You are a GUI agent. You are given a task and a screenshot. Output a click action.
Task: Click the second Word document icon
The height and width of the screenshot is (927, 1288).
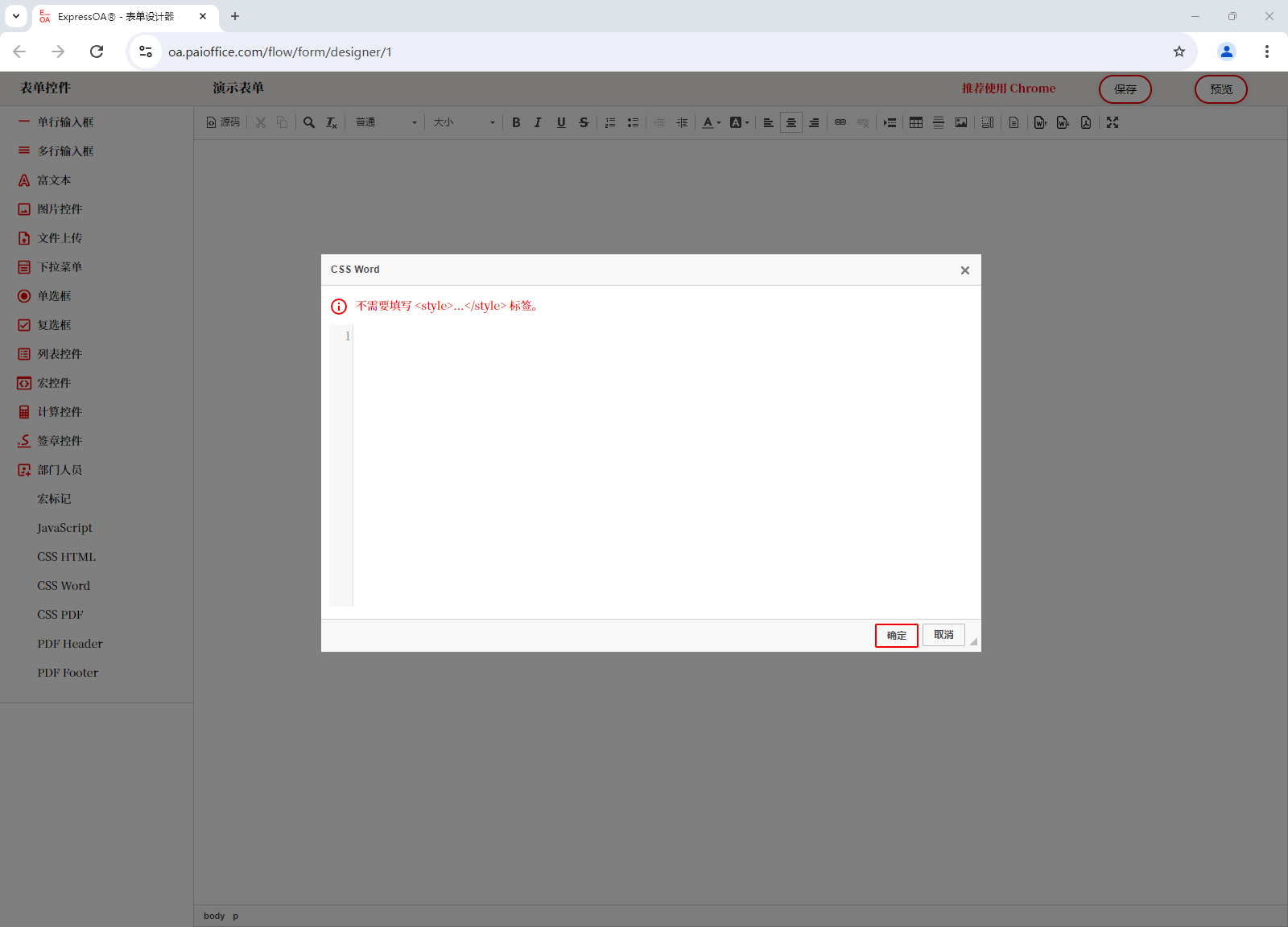tap(1063, 122)
